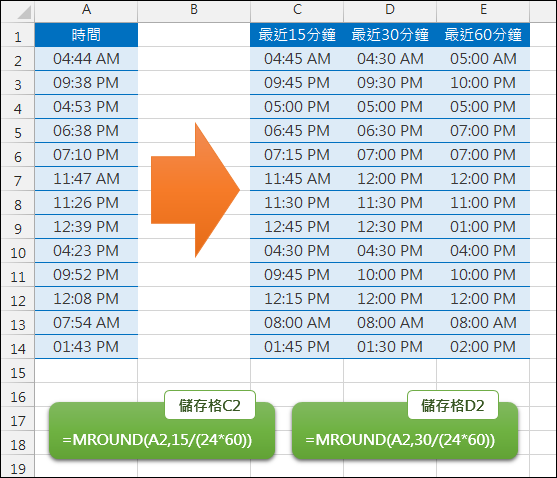Select row 14 header
557x478 pixels.
[18, 347]
